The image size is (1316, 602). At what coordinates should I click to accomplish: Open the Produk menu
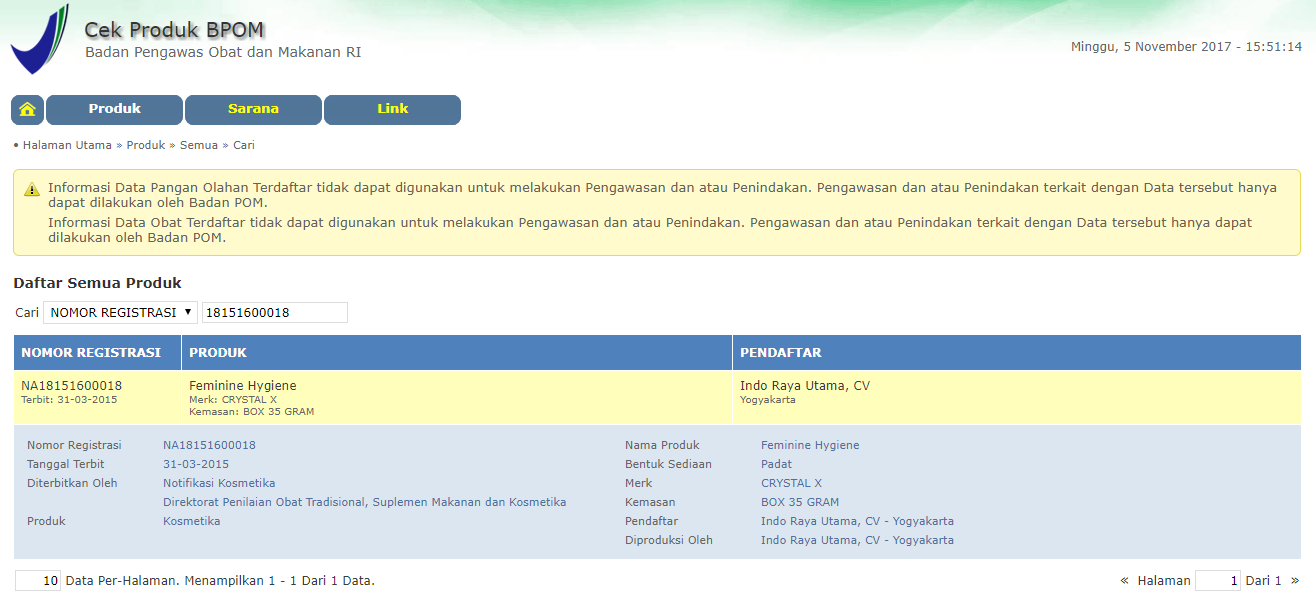[x=114, y=110]
